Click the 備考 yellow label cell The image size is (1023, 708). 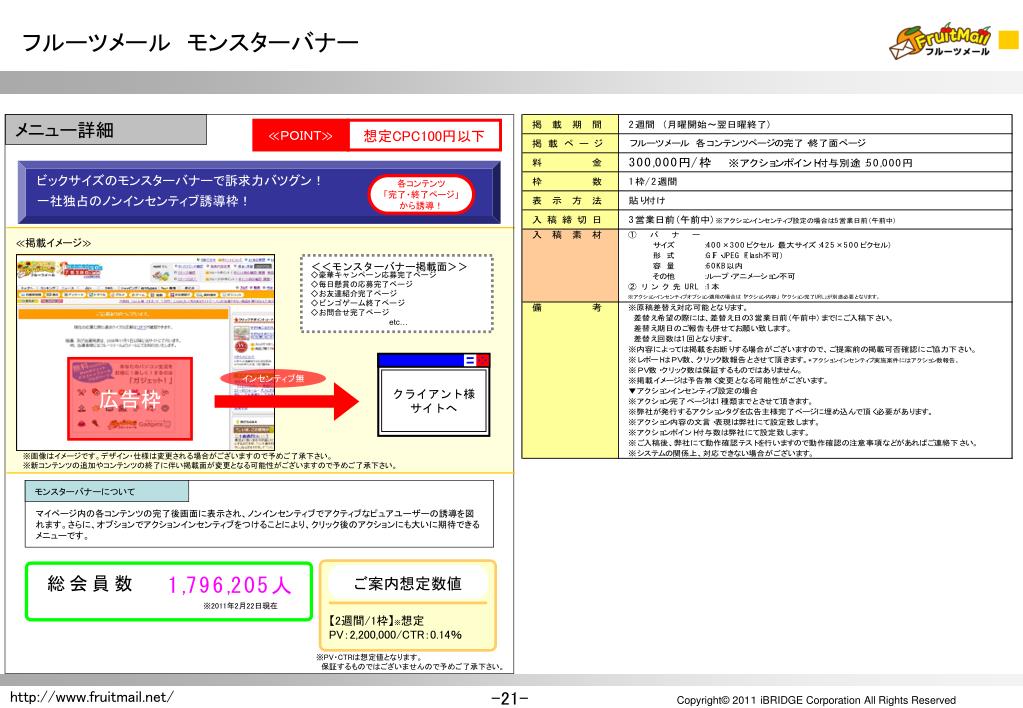570,380
